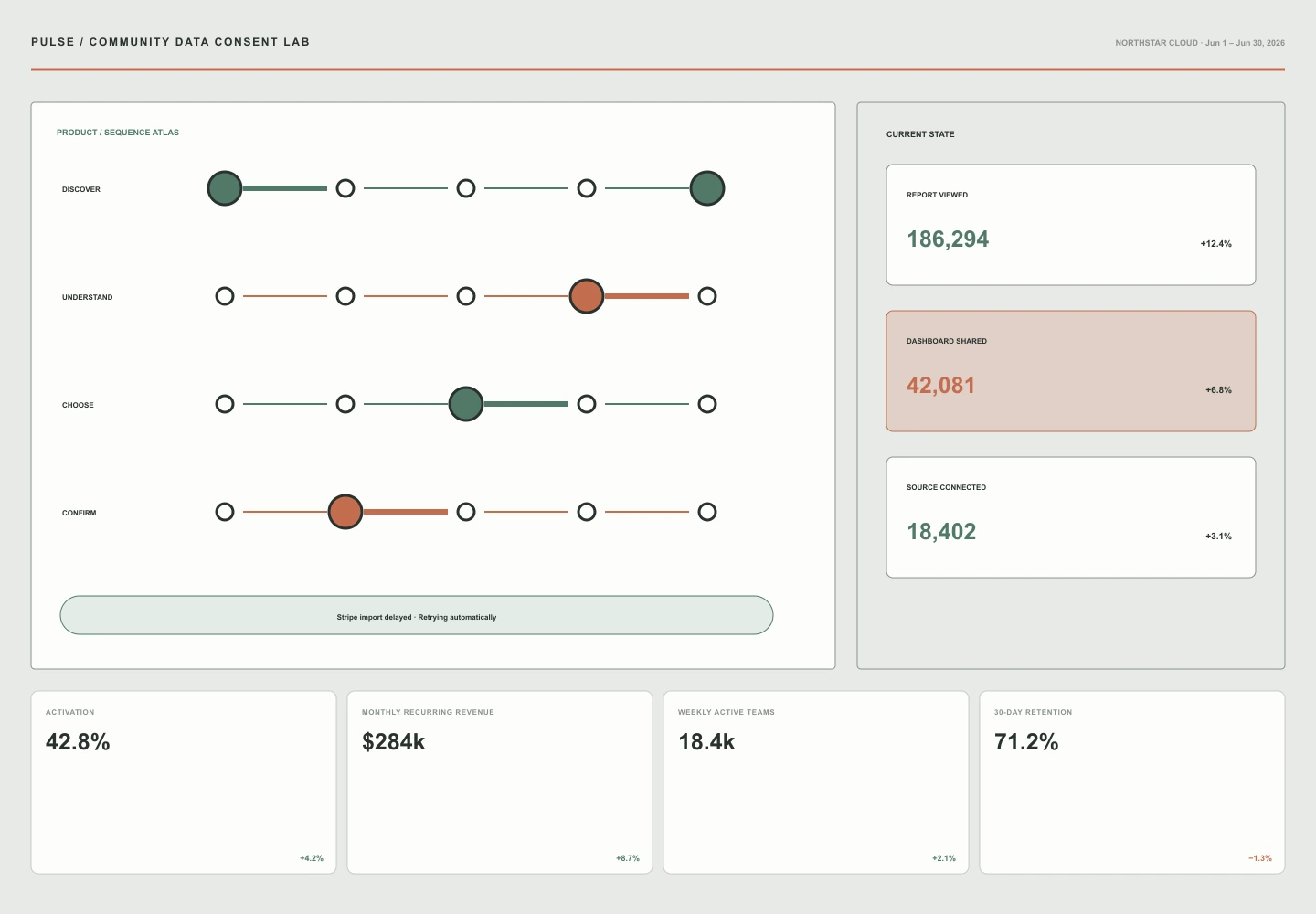Select the second step node in Choose row
This screenshot has width=1316, height=914.
tap(345, 404)
